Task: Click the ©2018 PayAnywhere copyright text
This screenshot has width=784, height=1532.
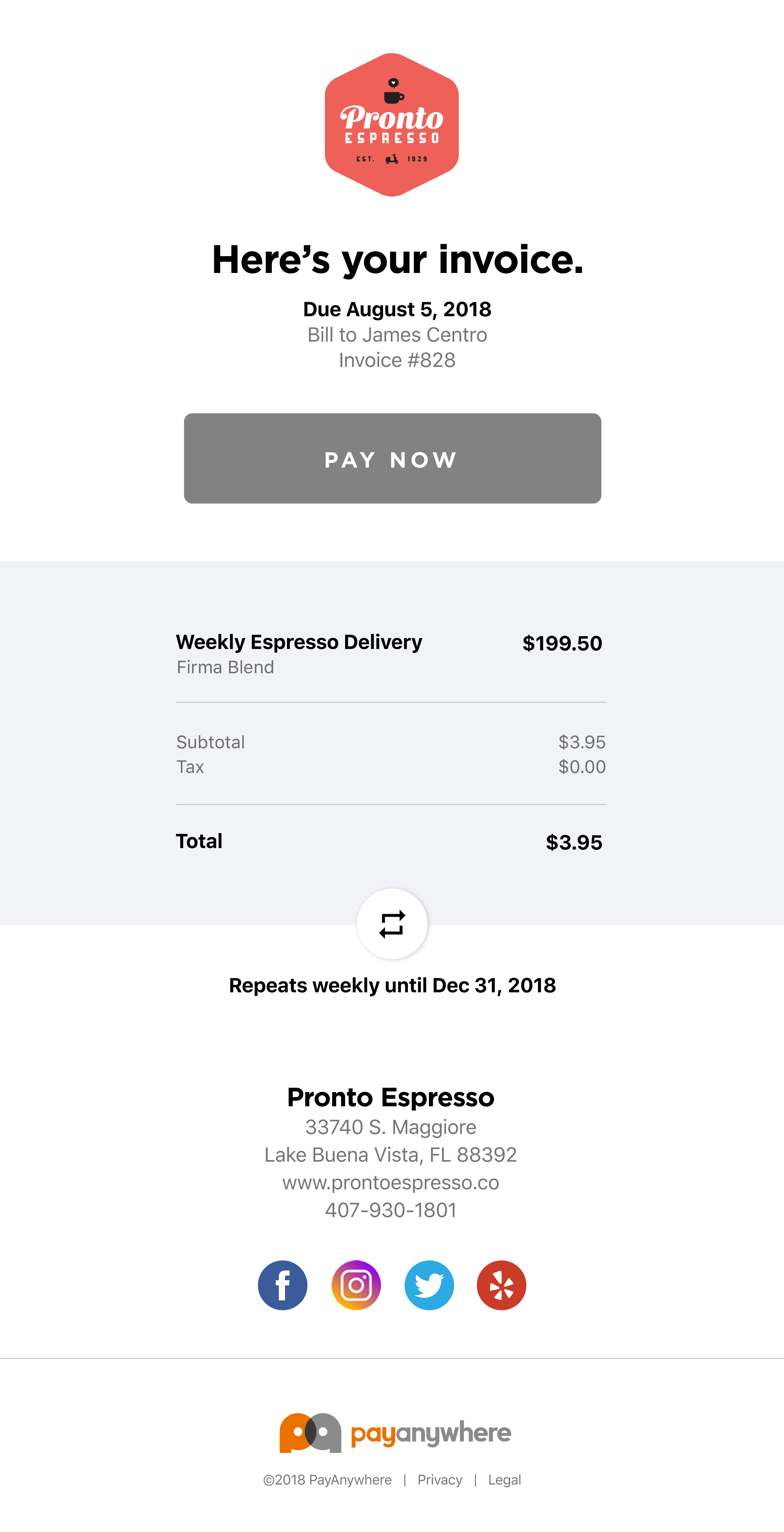Action: click(x=327, y=1480)
